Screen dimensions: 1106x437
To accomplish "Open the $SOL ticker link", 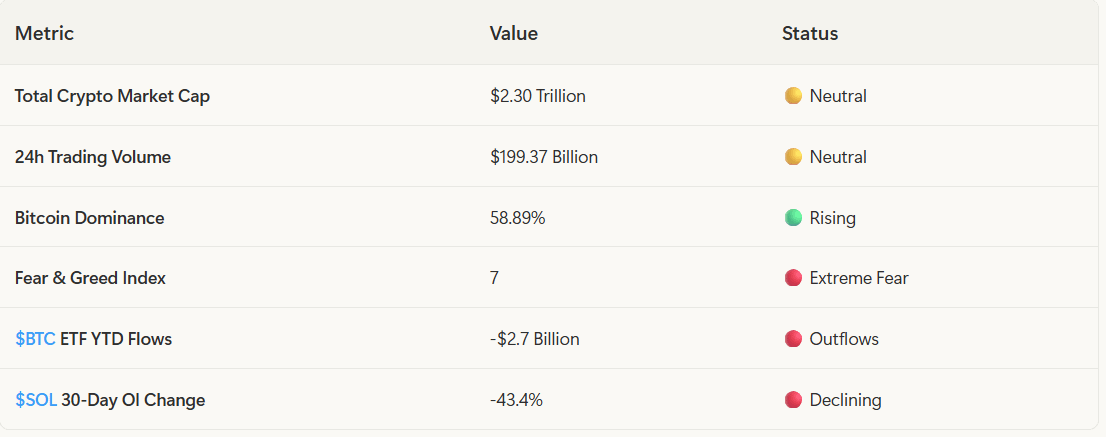I will (36, 400).
